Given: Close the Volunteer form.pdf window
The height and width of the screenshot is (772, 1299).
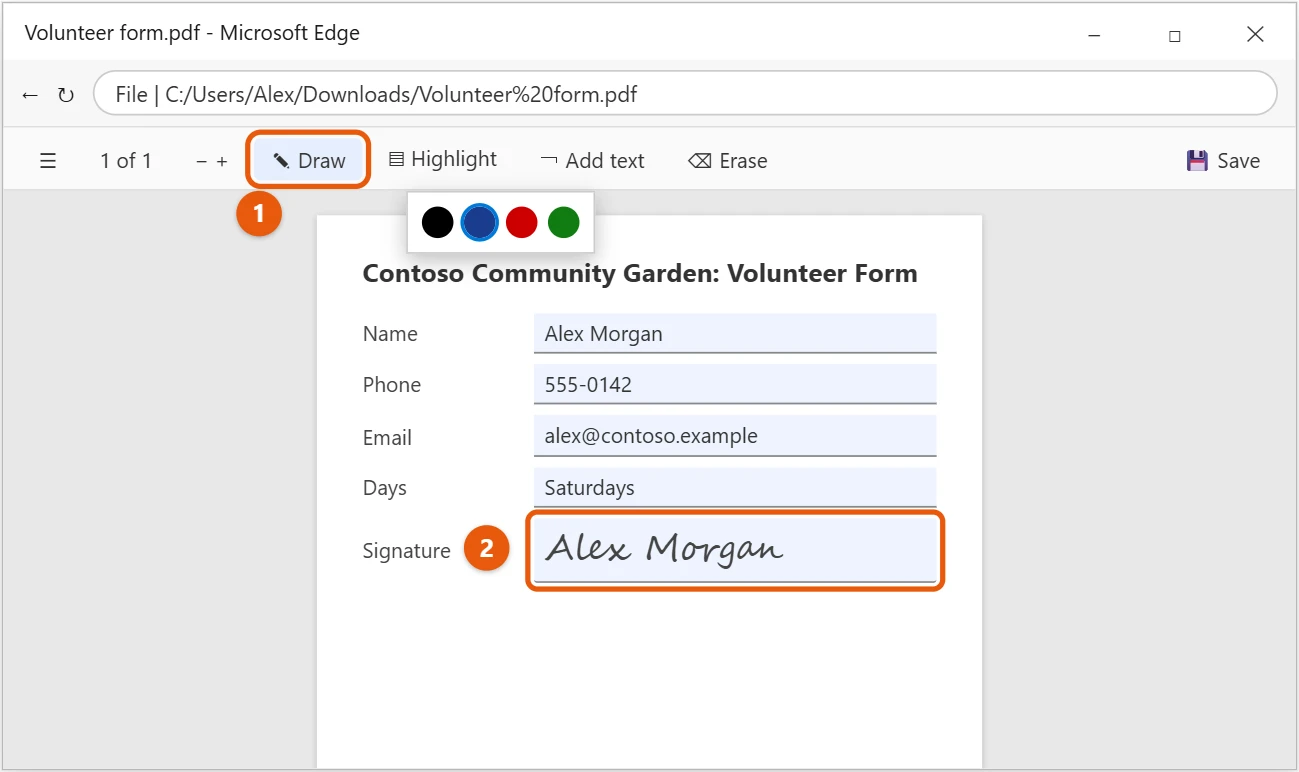Looking at the screenshot, I should click(x=1256, y=35).
